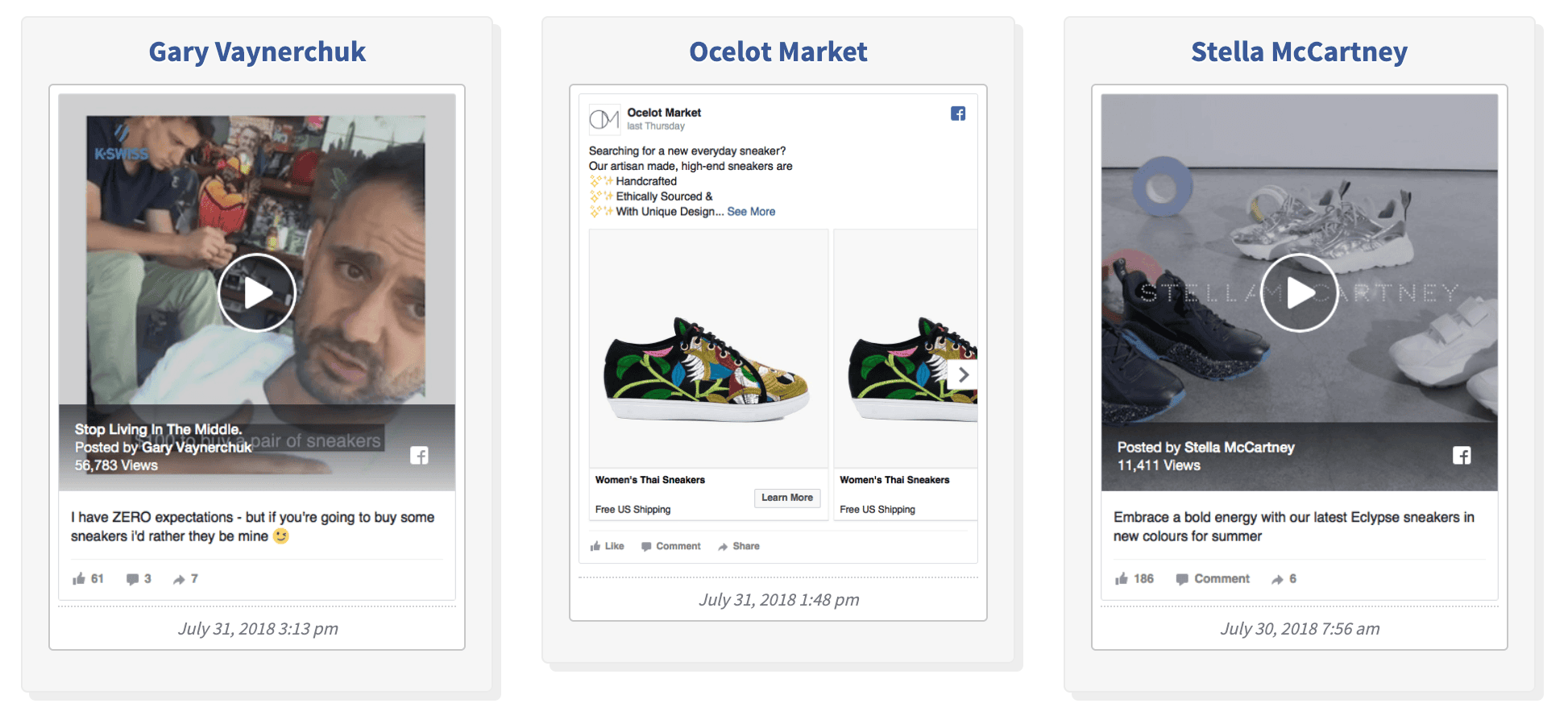This screenshot has height=728, width=1568.
Task: Open the Stella McCartney heading link
Action: (x=1299, y=52)
